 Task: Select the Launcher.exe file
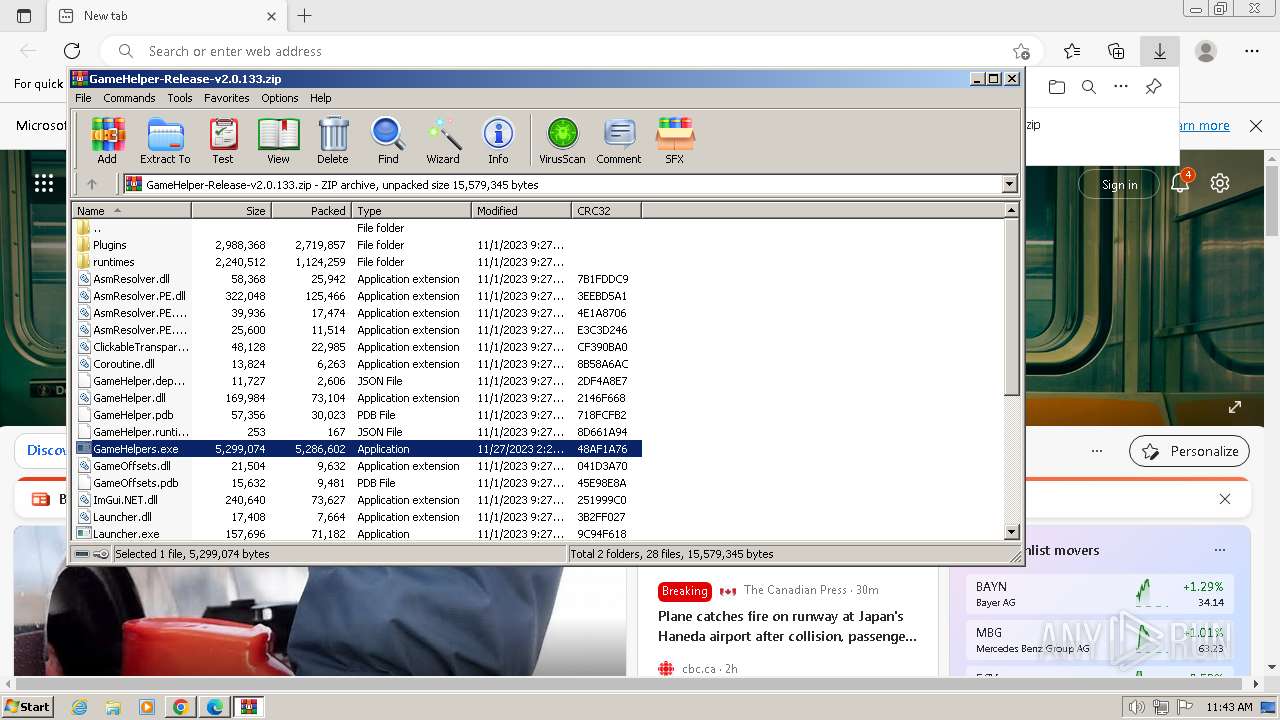point(358,534)
